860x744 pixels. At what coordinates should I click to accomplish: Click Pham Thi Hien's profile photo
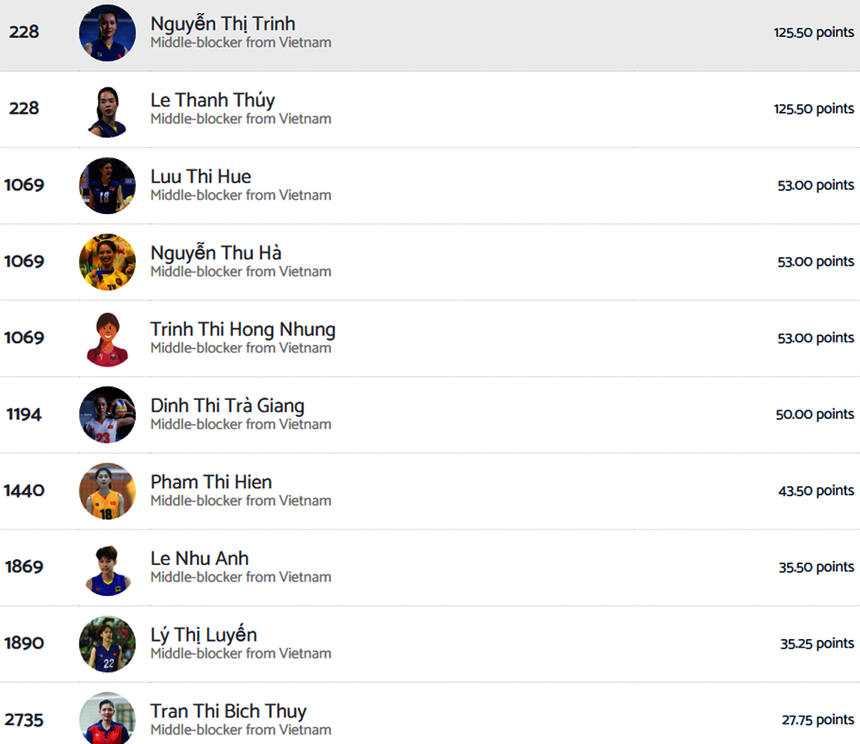(107, 491)
